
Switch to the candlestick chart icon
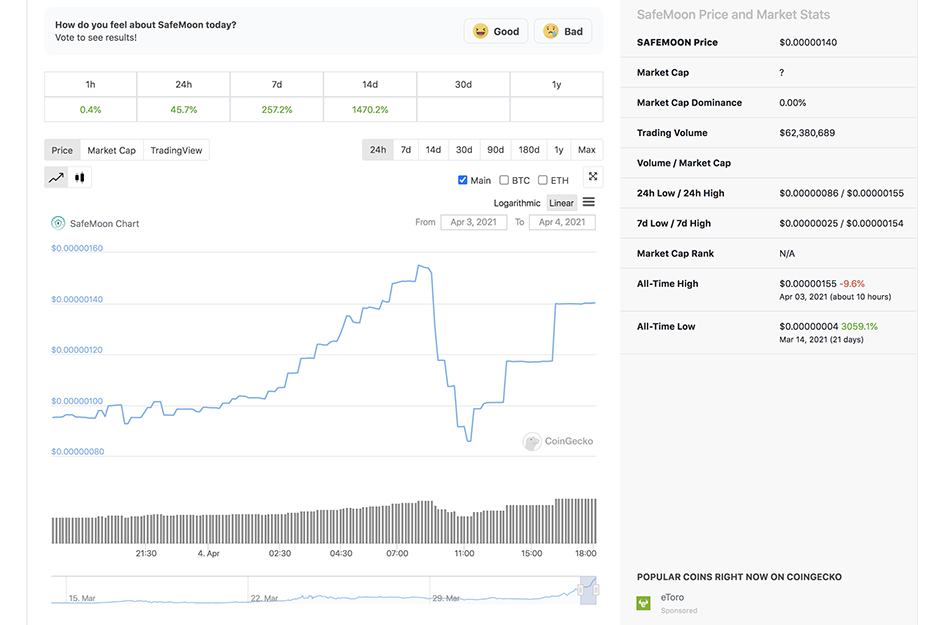80,178
